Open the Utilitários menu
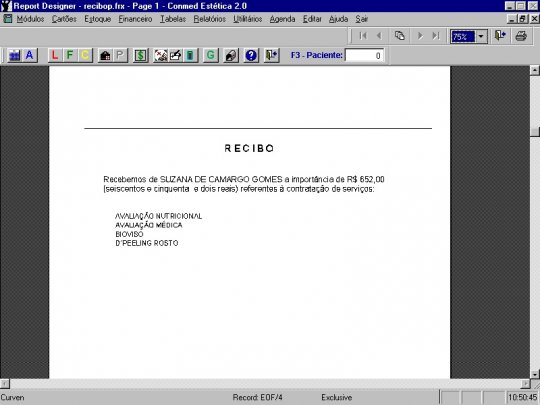 pyautogui.click(x=248, y=19)
